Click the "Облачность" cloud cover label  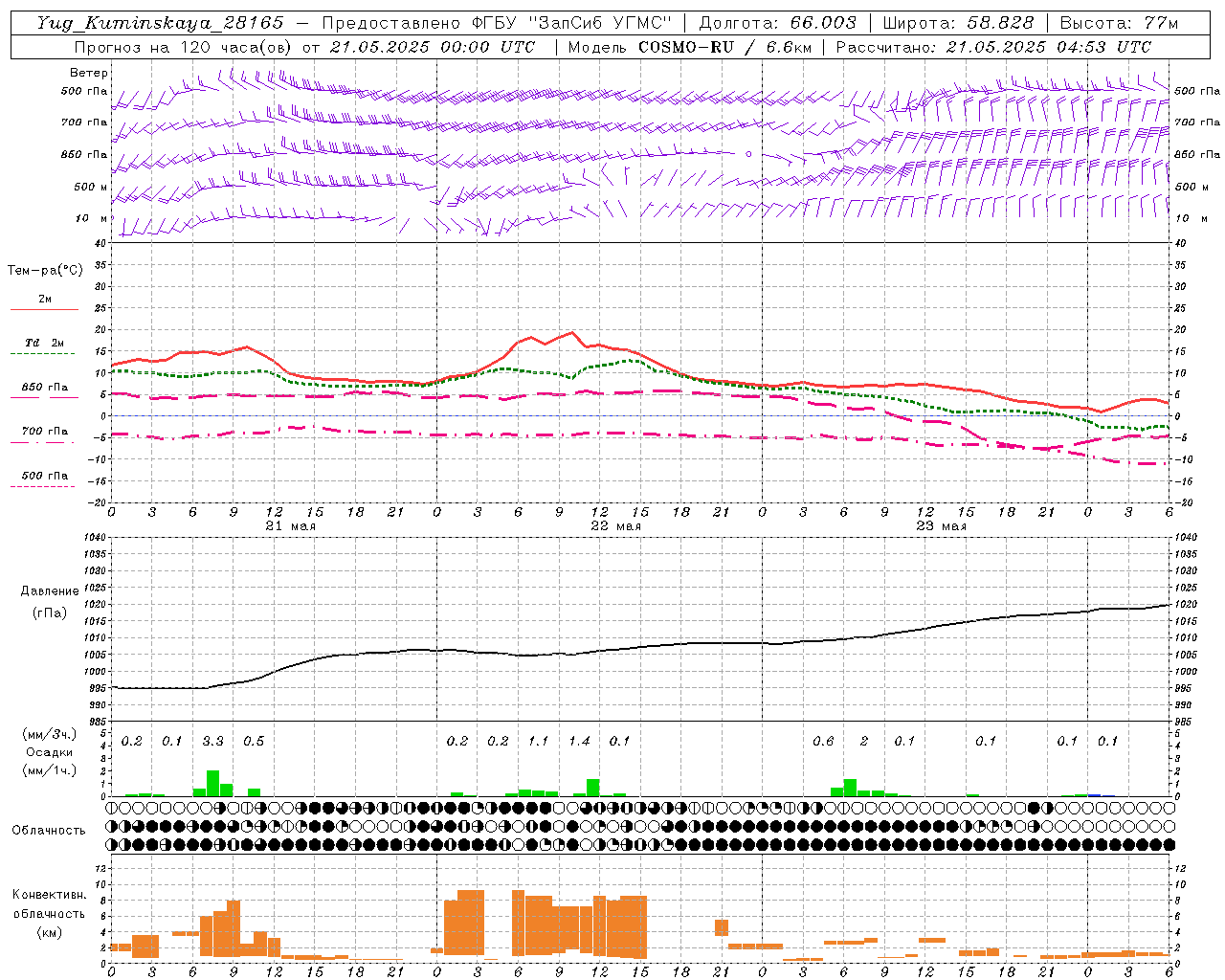point(49,830)
